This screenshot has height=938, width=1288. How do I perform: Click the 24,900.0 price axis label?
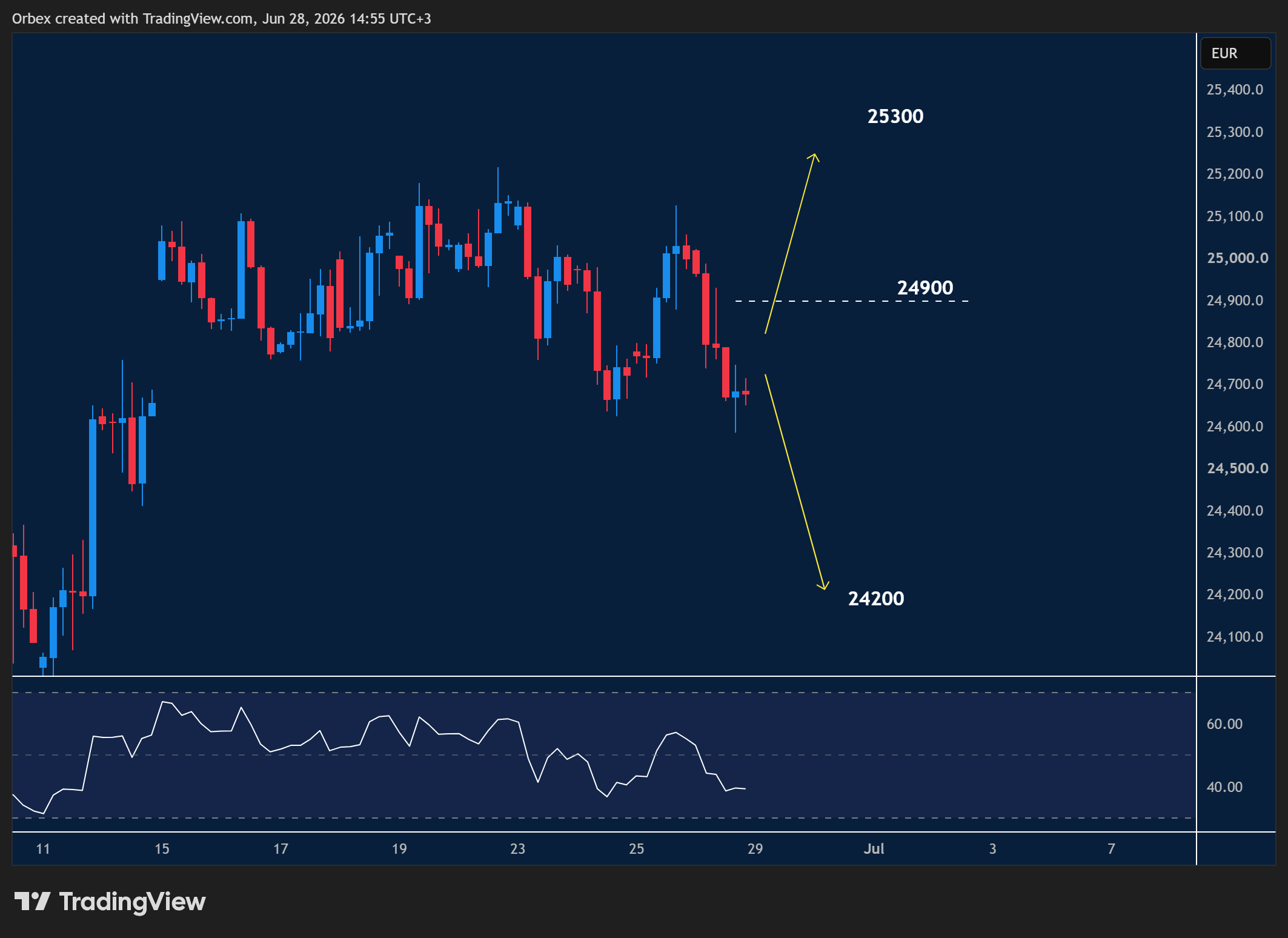click(x=1235, y=301)
